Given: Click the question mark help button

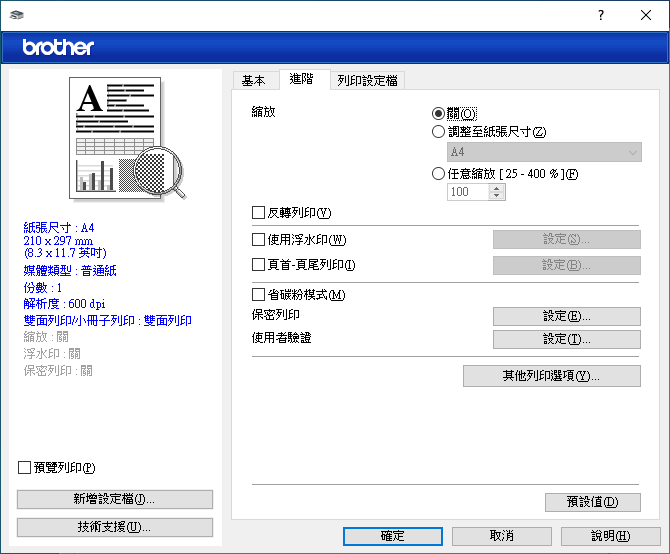Looking at the screenshot, I should (600, 15).
